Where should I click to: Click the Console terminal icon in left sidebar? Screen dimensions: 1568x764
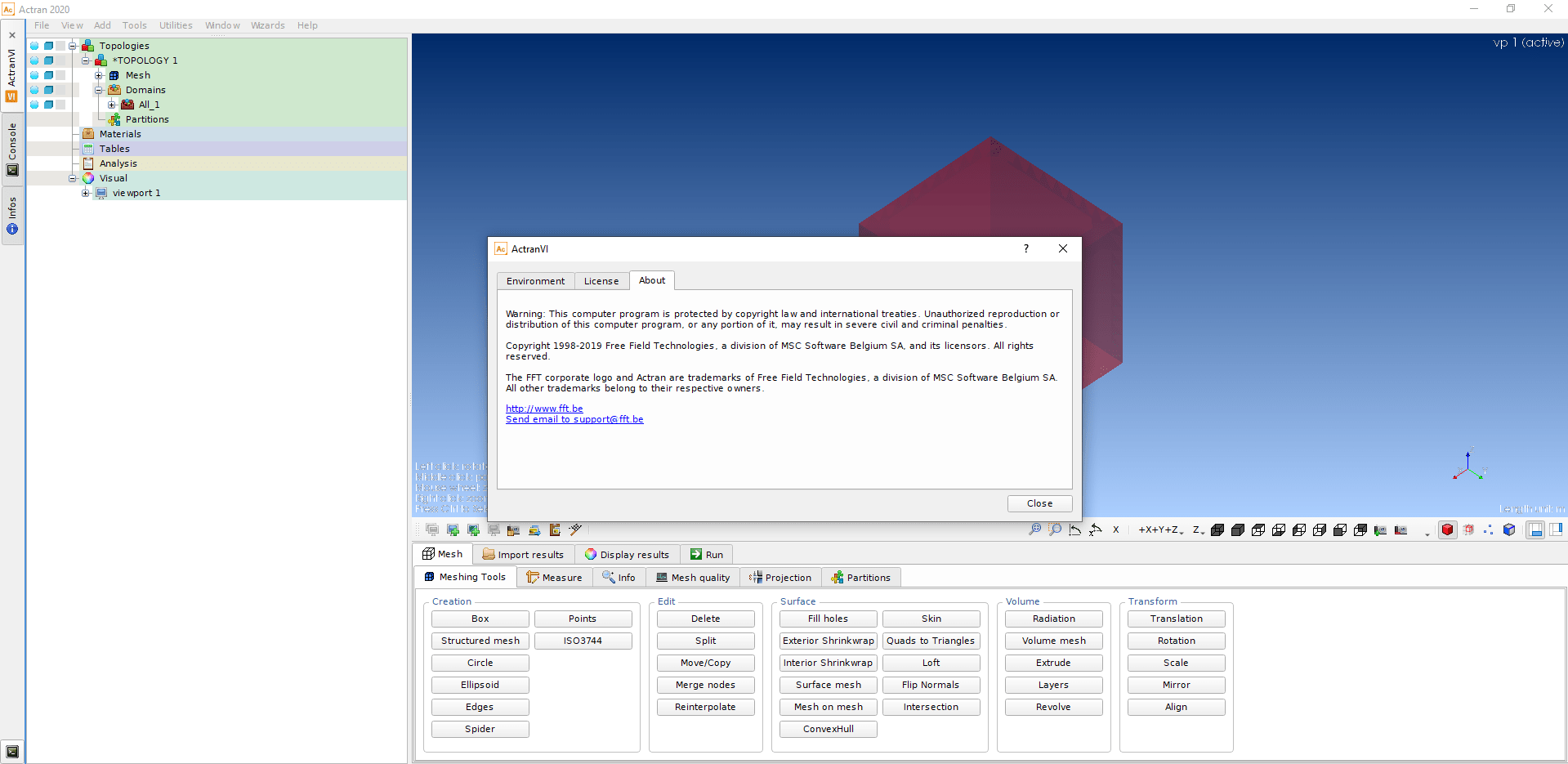pos(12,170)
